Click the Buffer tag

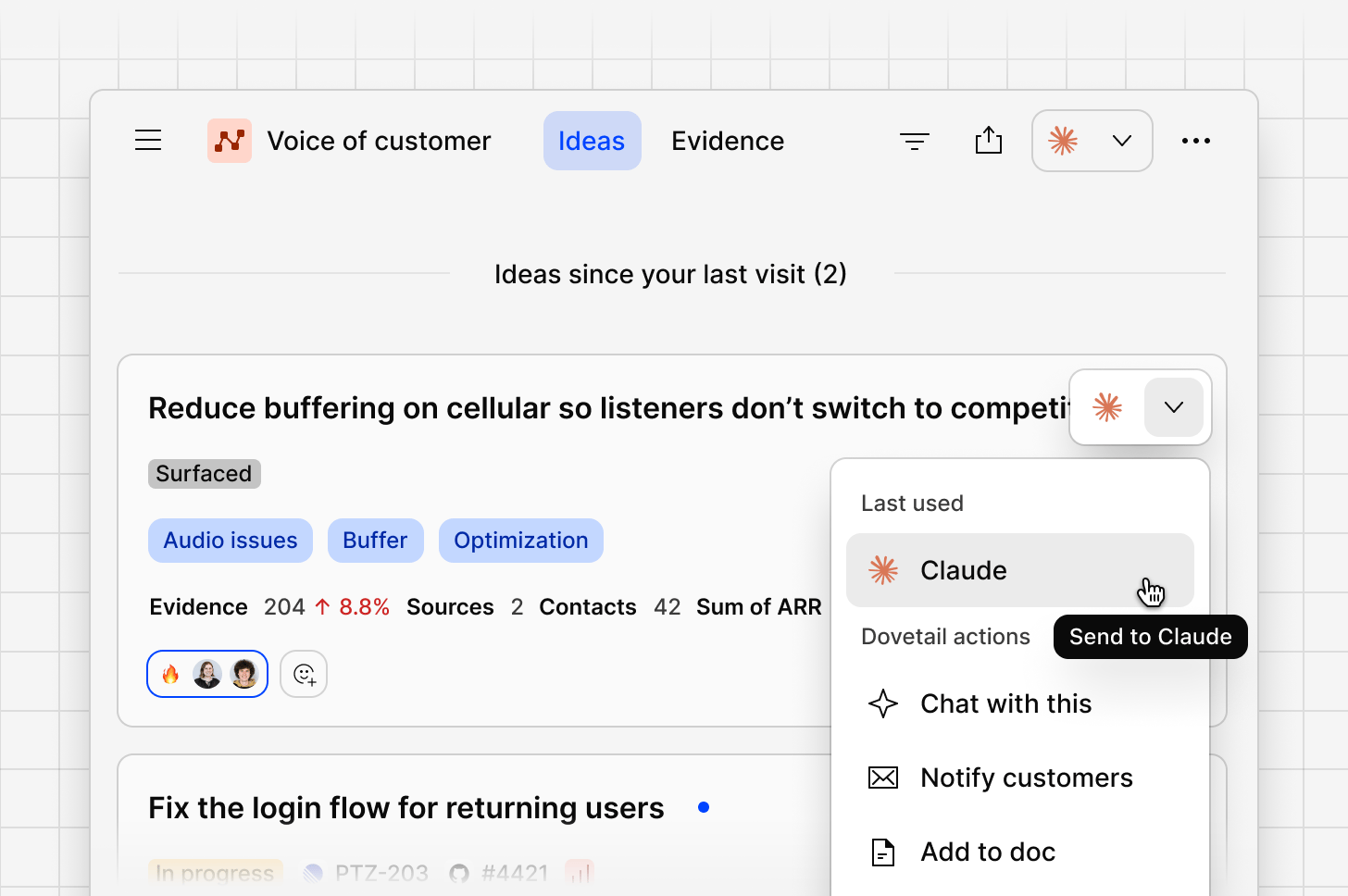coord(375,541)
